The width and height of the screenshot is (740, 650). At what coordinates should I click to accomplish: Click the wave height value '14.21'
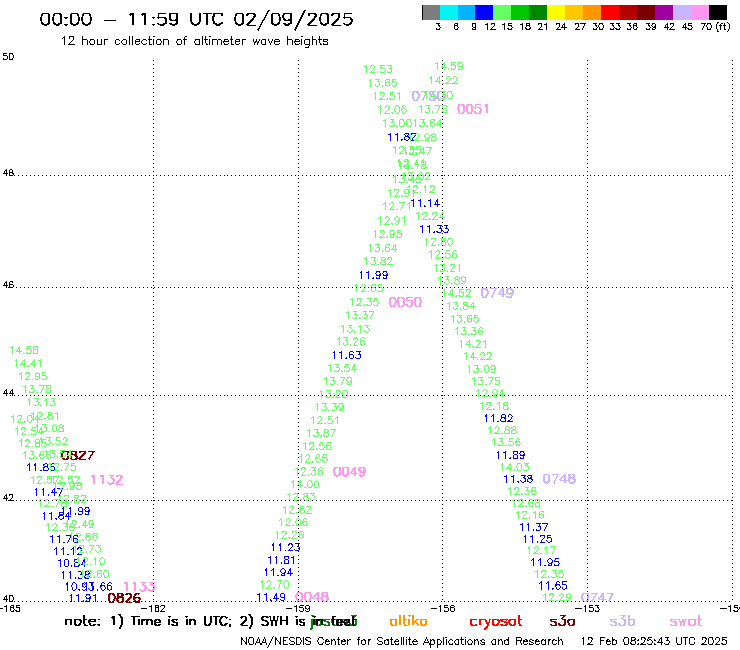coord(473,344)
